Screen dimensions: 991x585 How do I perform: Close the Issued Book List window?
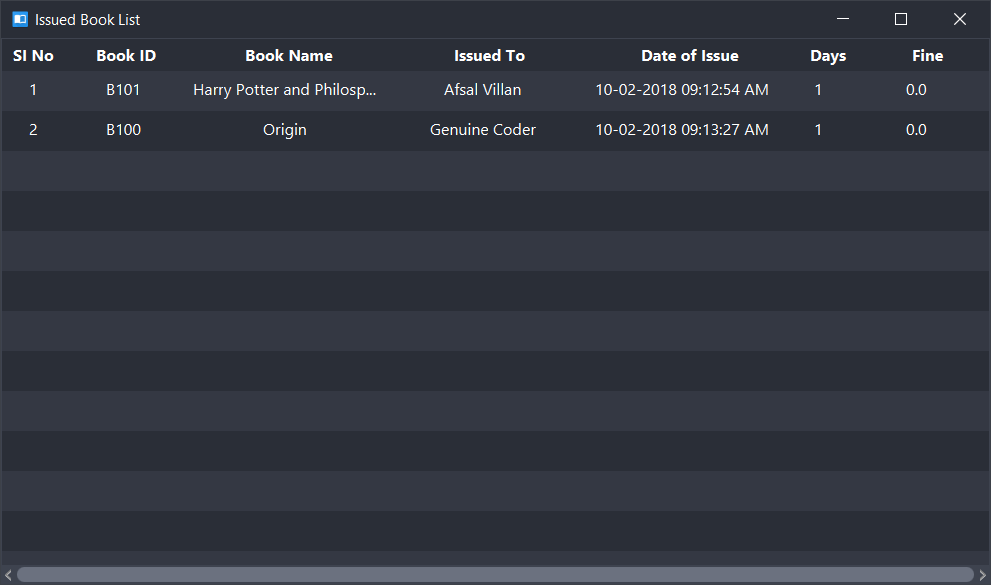959,19
